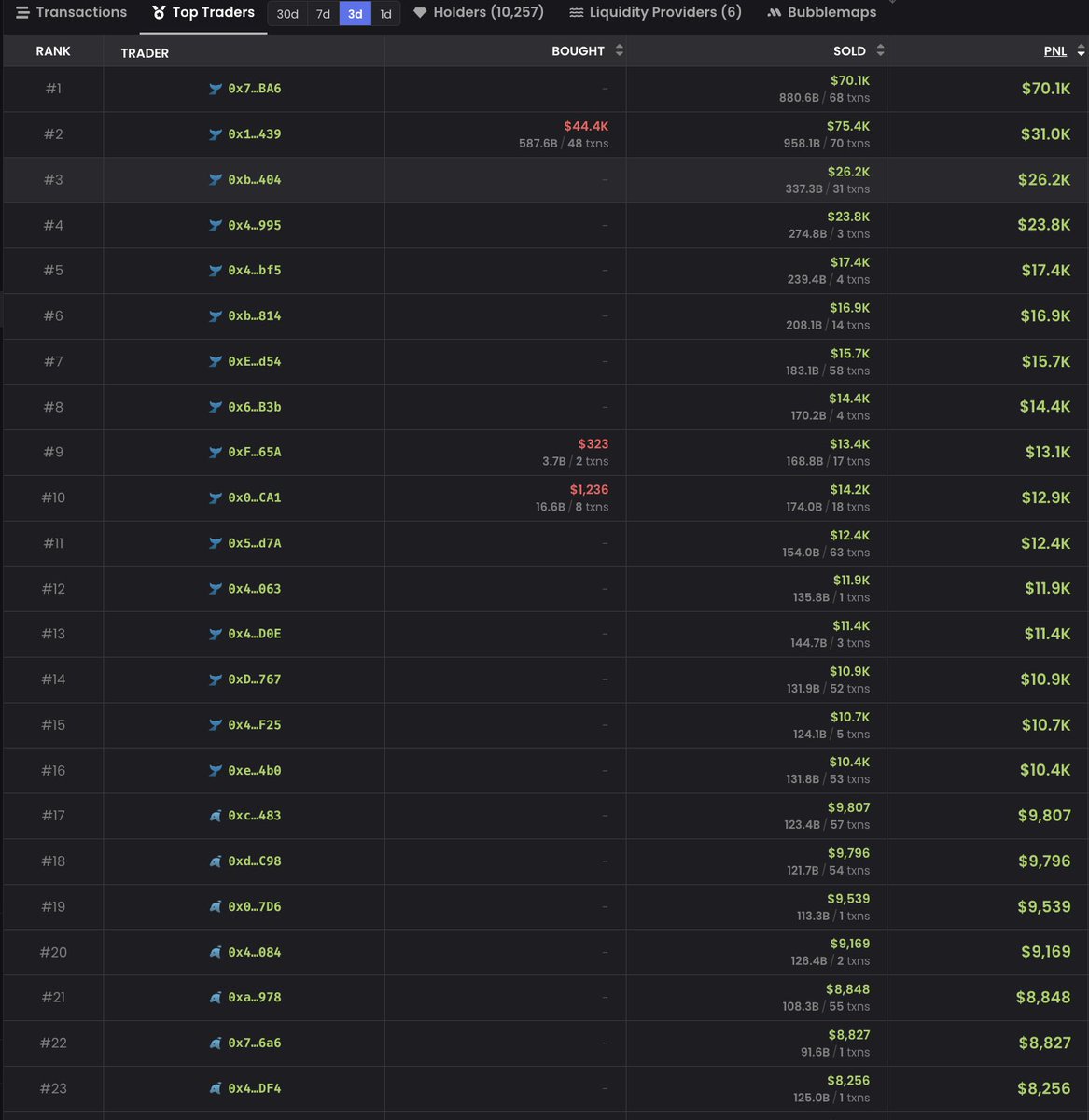Open trader address 0x1…439

[255, 134]
